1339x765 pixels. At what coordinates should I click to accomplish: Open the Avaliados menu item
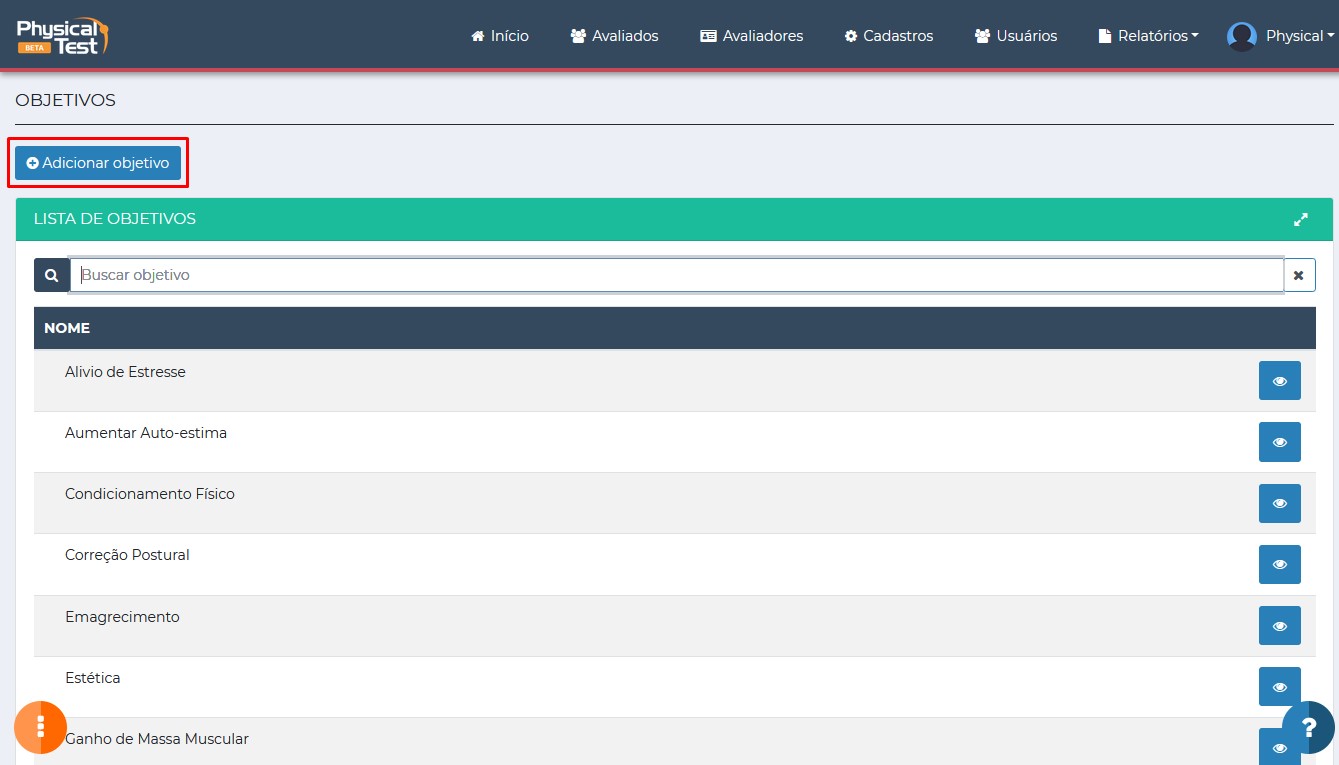click(x=614, y=36)
